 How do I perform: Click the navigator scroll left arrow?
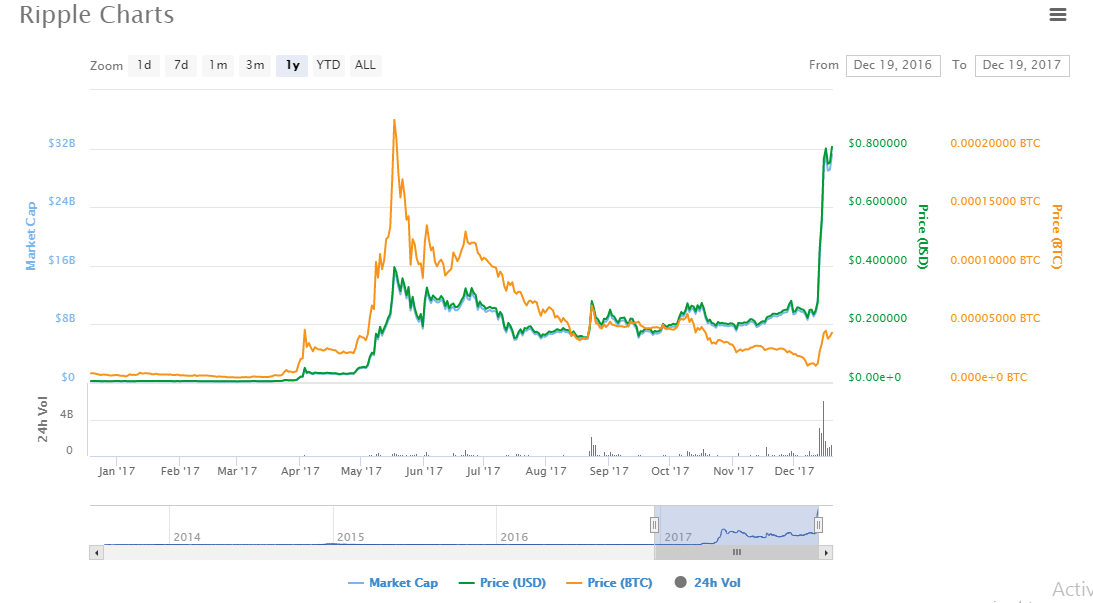coord(96,552)
